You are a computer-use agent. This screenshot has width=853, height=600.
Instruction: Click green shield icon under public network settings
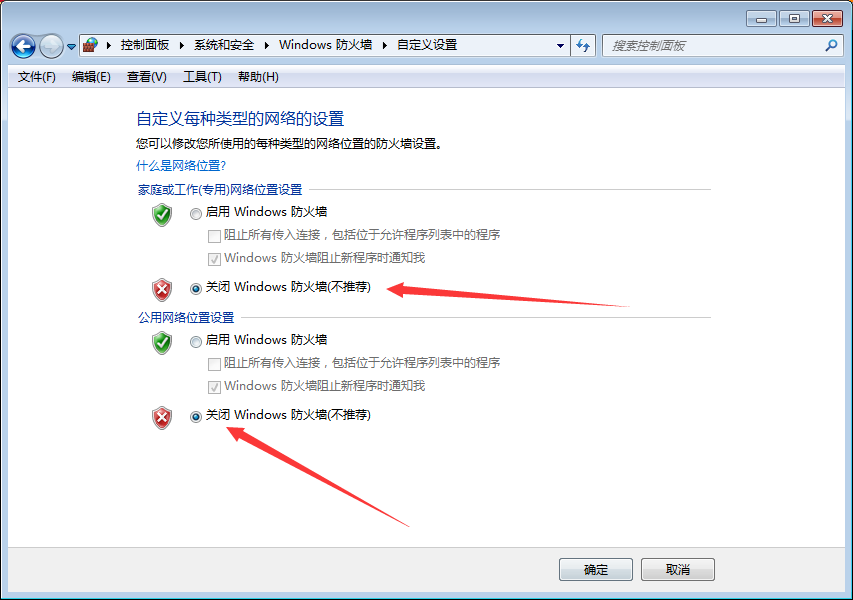(162, 343)
